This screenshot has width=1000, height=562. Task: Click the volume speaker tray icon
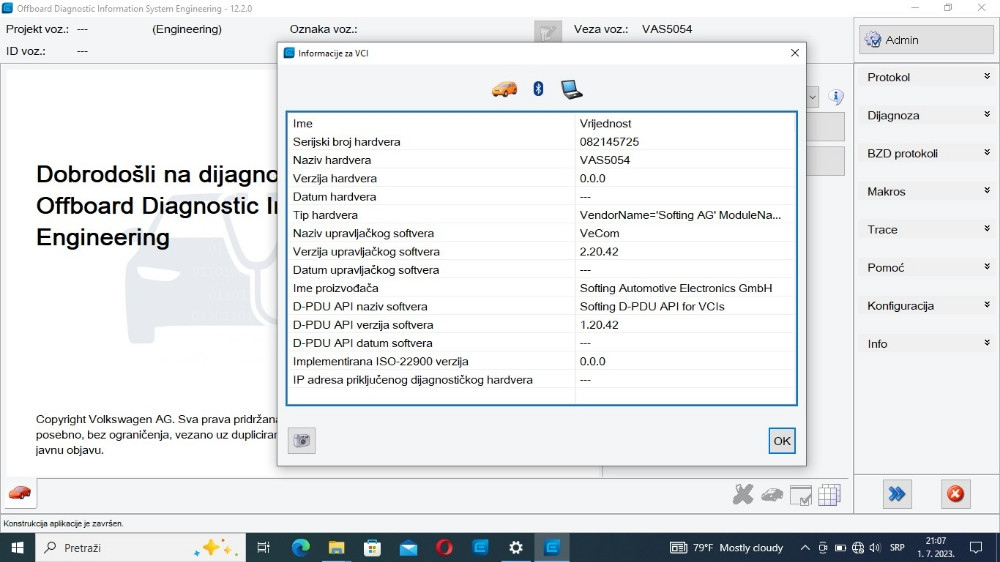[875, 547]
